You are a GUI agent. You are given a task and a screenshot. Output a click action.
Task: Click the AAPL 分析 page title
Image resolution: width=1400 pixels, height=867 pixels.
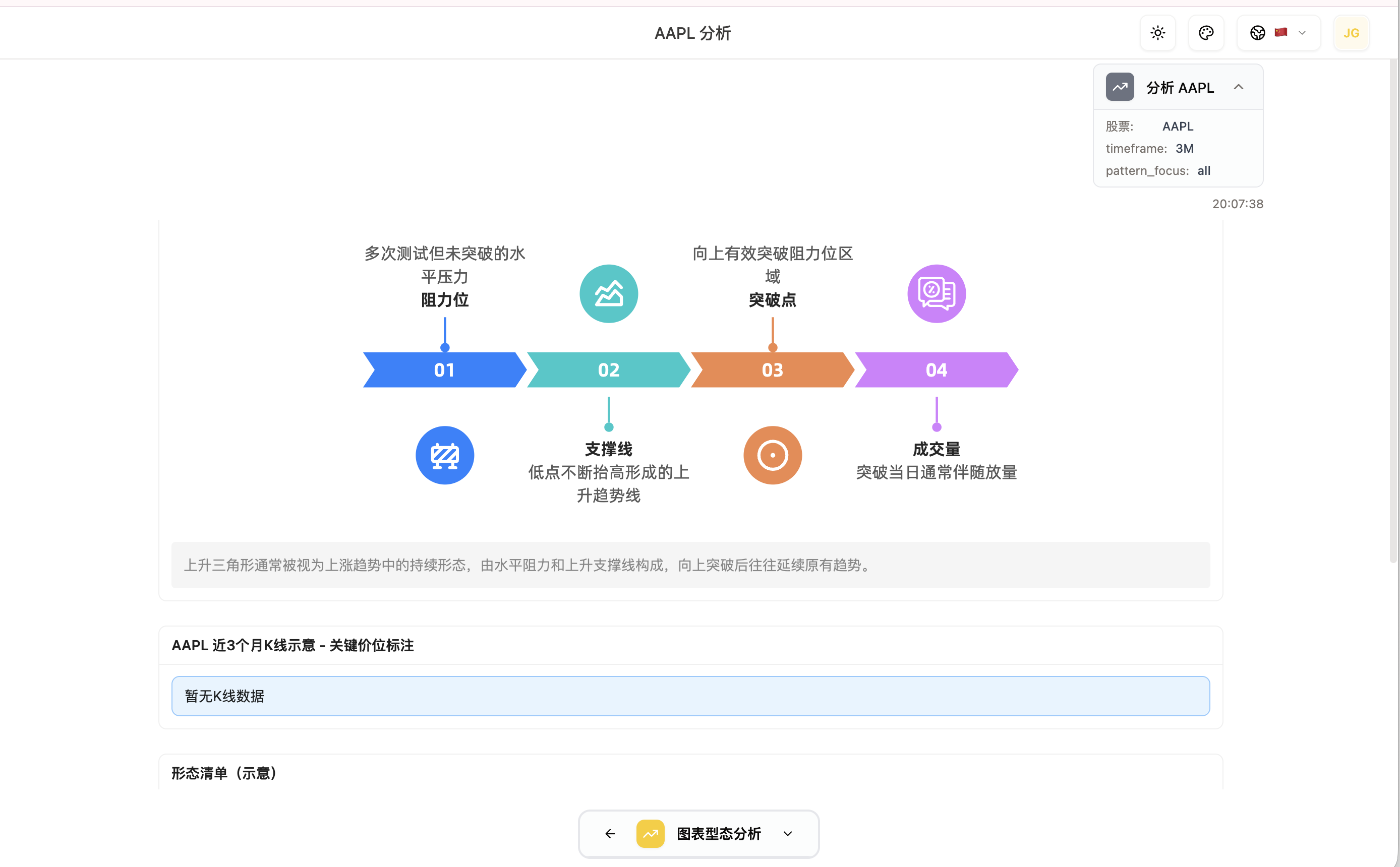(x=693, y=33)
